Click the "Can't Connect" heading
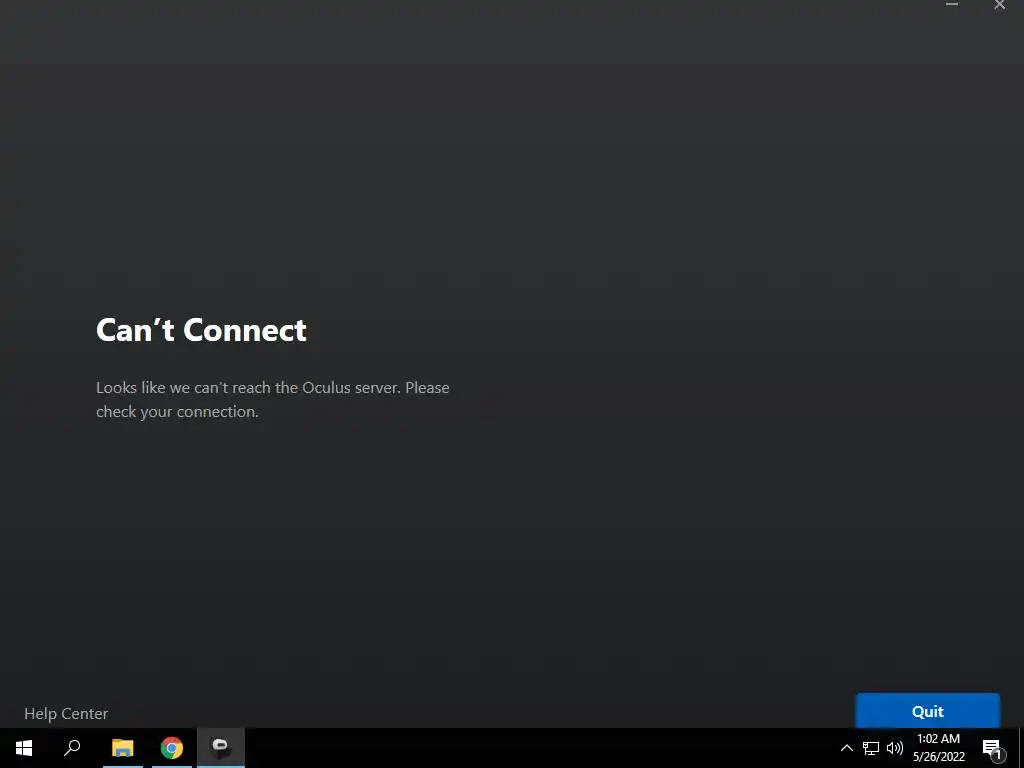This screenshot has height=768, width=1024. point(201,330)
